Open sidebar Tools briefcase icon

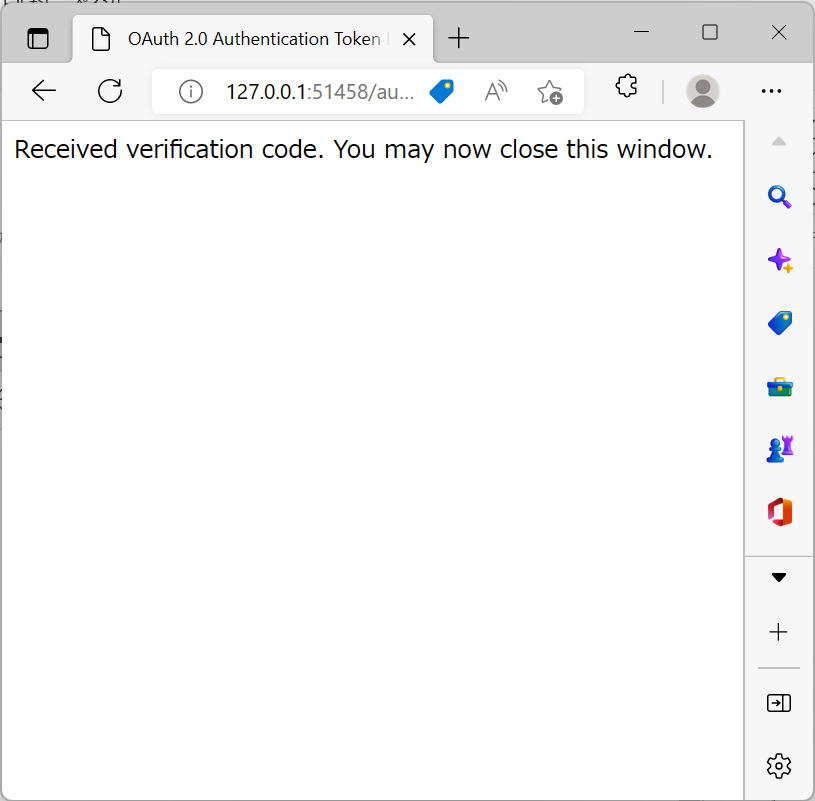780,387
